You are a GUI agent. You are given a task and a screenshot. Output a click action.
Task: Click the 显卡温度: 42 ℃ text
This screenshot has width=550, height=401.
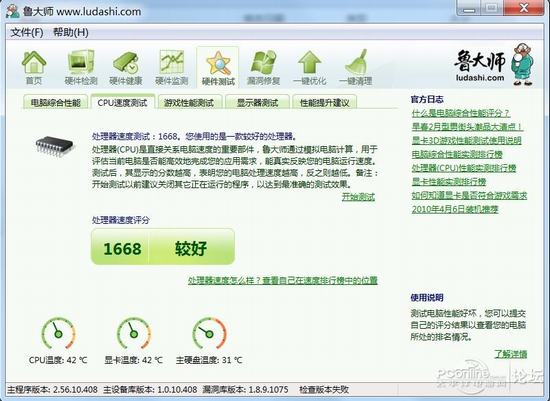click(x=134, y=360)
